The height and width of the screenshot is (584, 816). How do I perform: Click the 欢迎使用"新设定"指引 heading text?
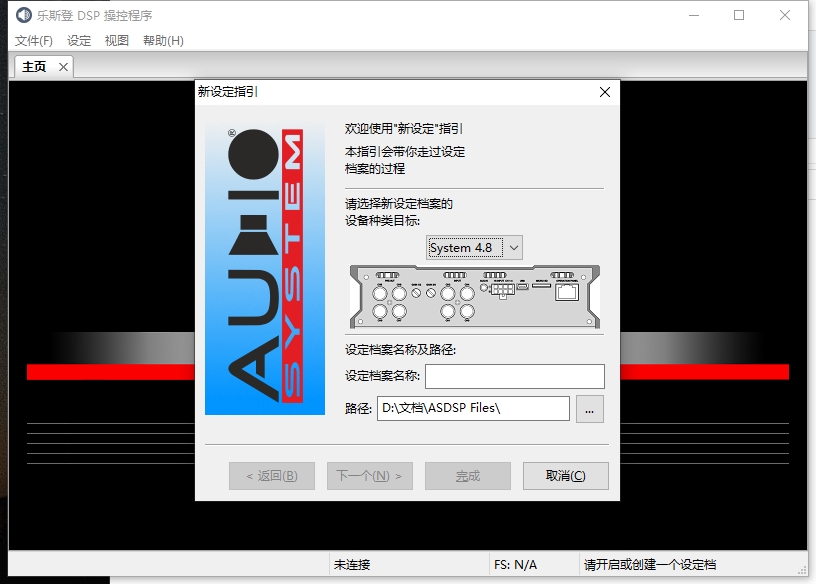[404, 129]
